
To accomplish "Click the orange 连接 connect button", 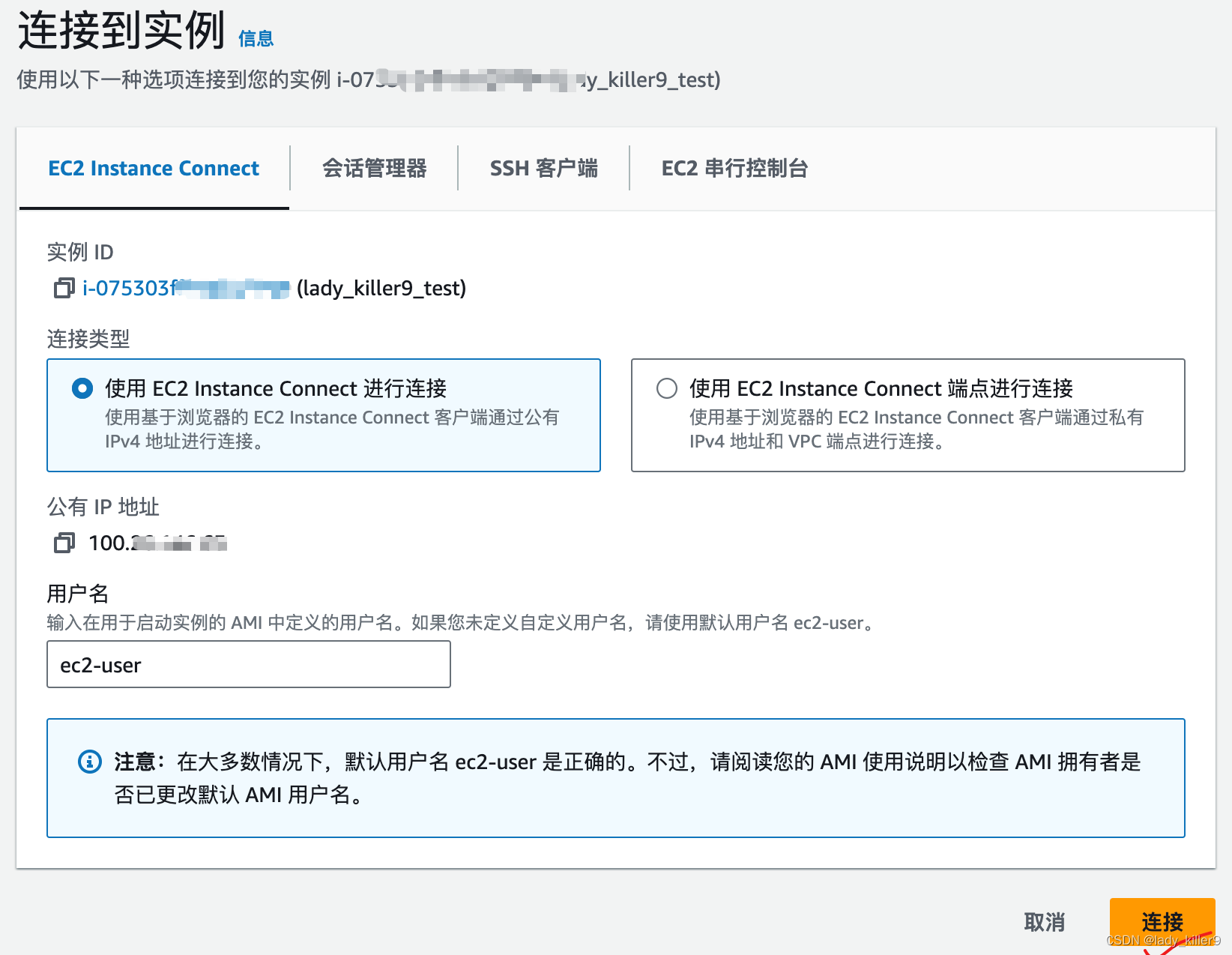I will (1162, 922).
